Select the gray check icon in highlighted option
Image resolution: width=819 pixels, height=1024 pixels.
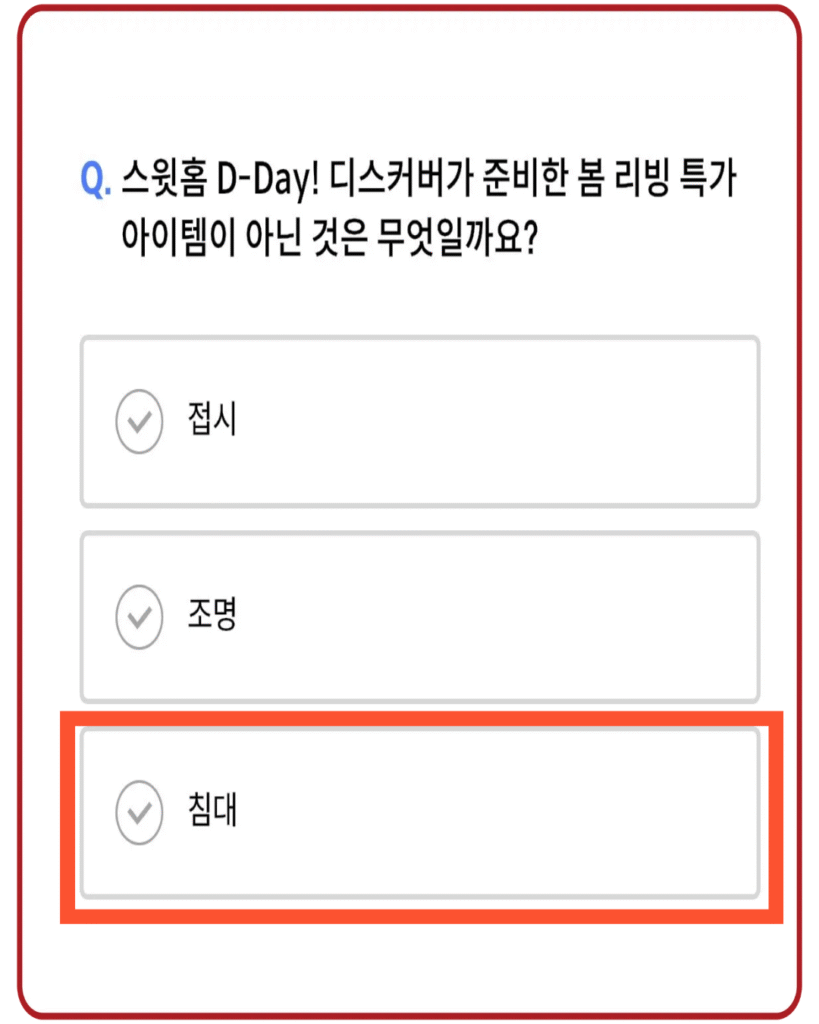point(139,813)
